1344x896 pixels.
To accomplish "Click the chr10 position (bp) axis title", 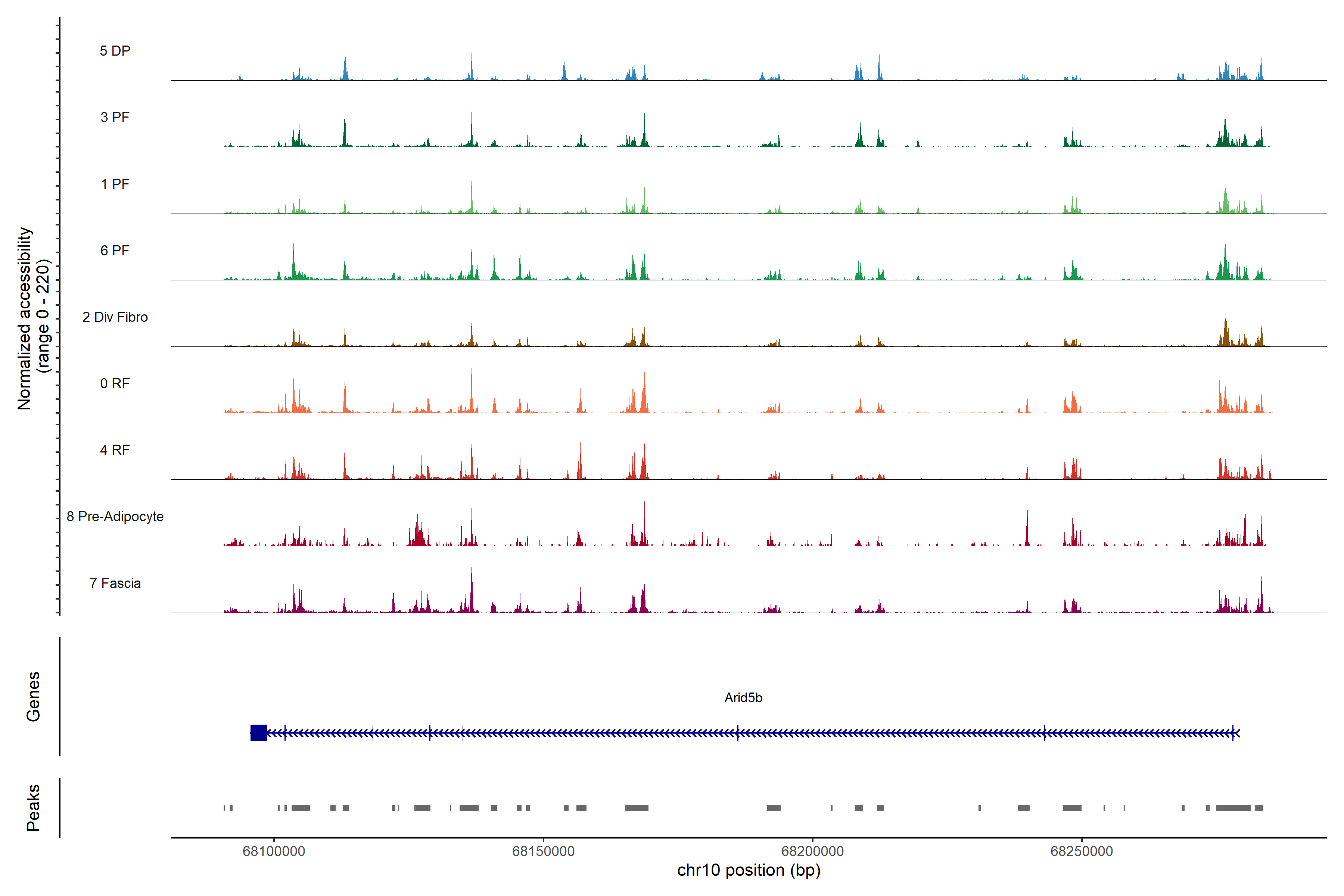I will tap(749, 870).
